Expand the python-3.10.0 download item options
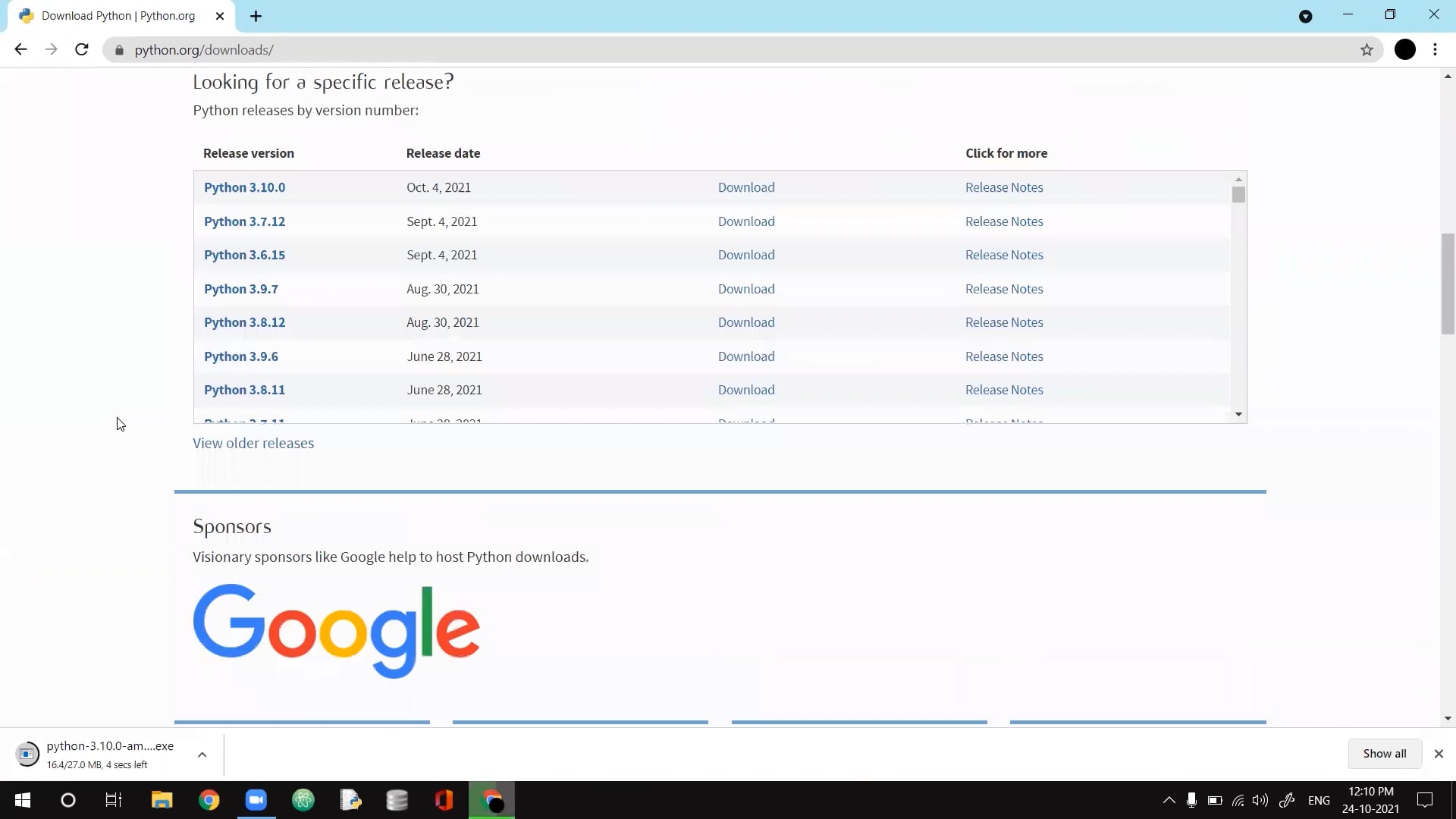Image resolution: width=1456 pixels, height=819 pixels. [x=201, y=755]
